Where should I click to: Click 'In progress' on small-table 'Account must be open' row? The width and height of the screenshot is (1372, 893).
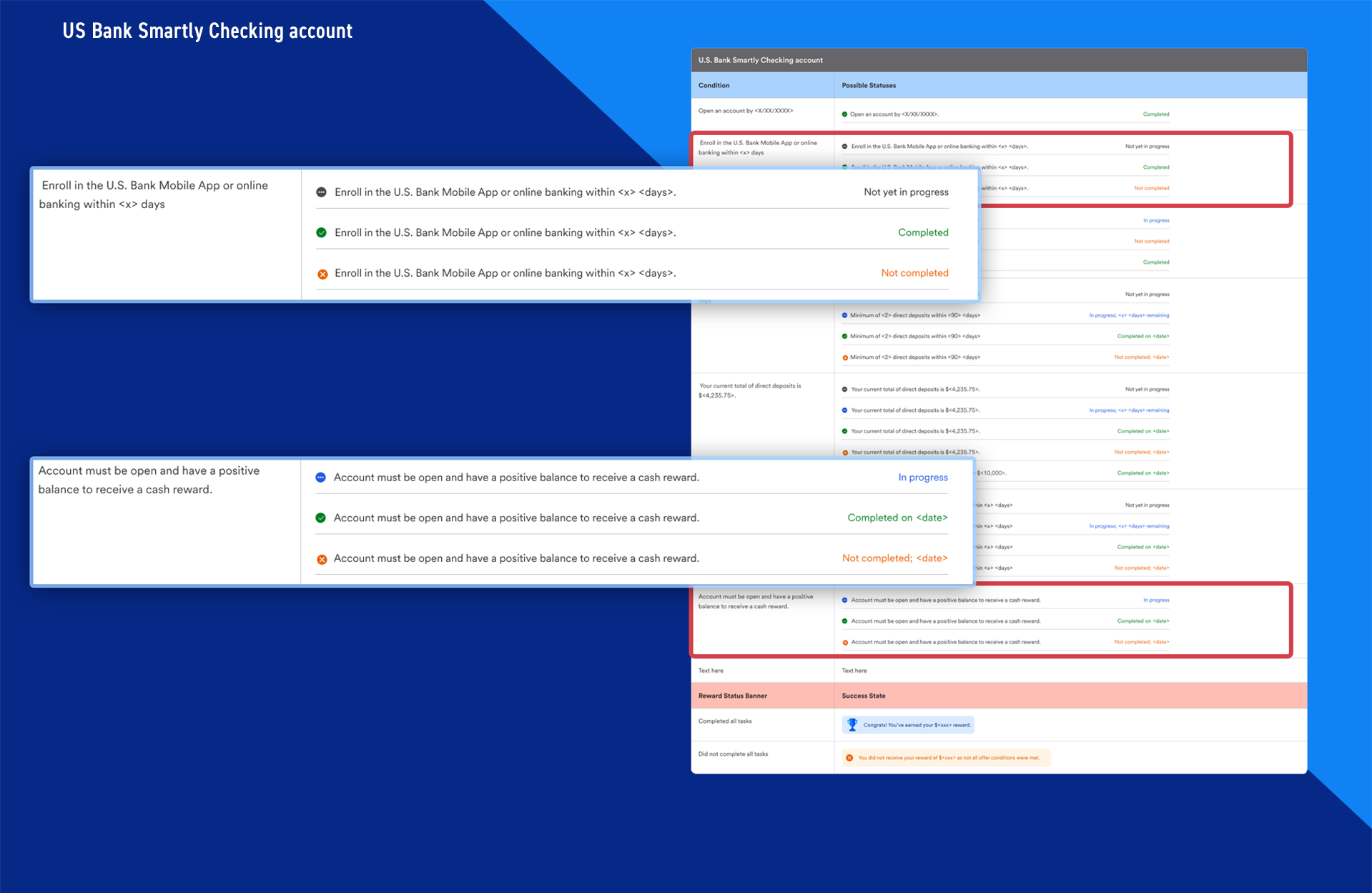click(1156, 601)
